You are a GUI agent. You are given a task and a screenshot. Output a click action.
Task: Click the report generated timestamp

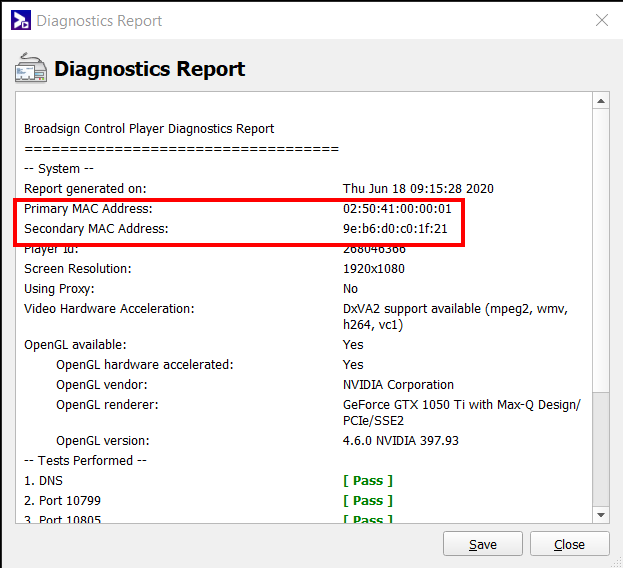tap(418, 188)
